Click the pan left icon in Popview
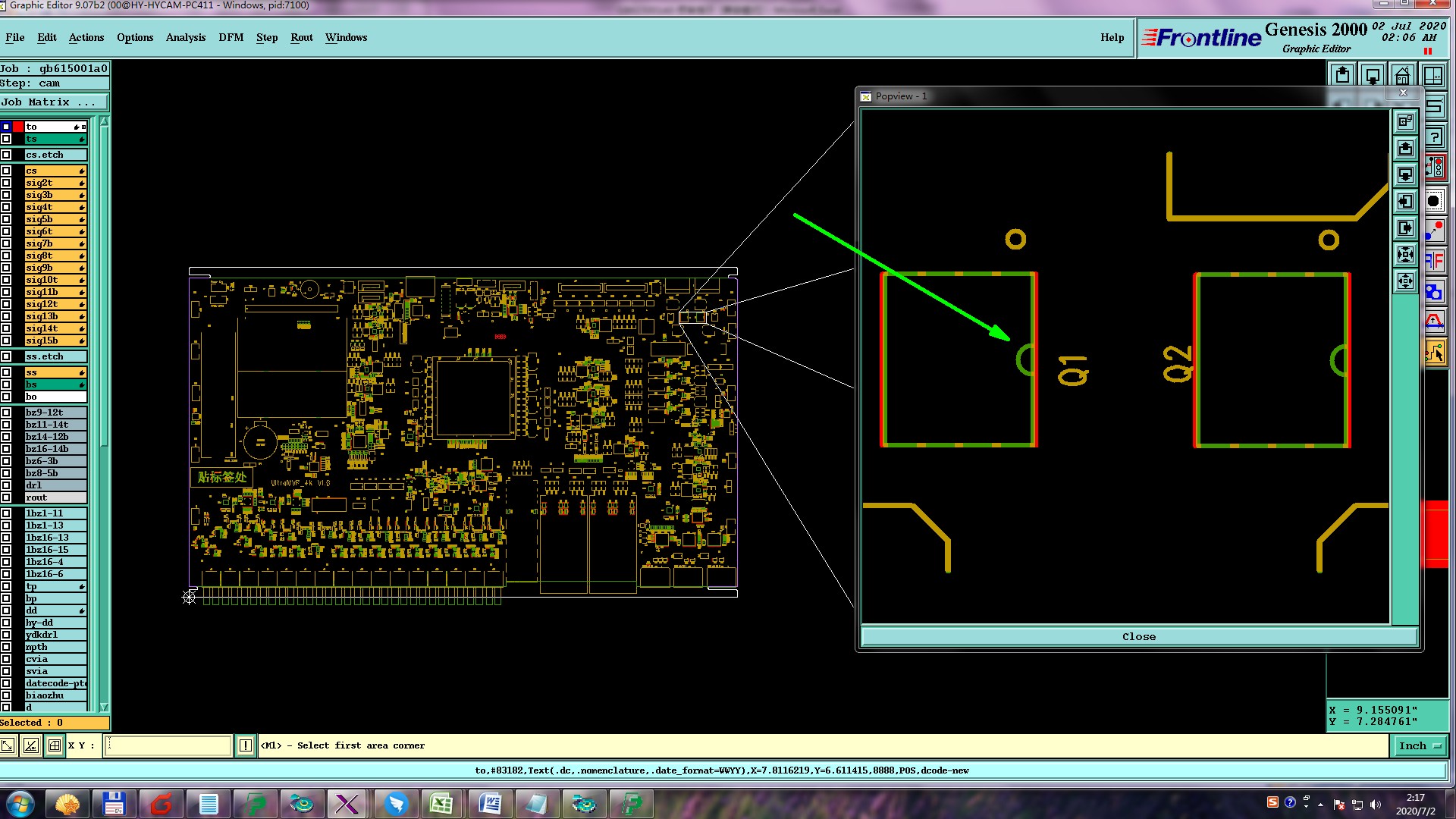The height and width of the screenshot is (819, 1456). point(1405,202)
